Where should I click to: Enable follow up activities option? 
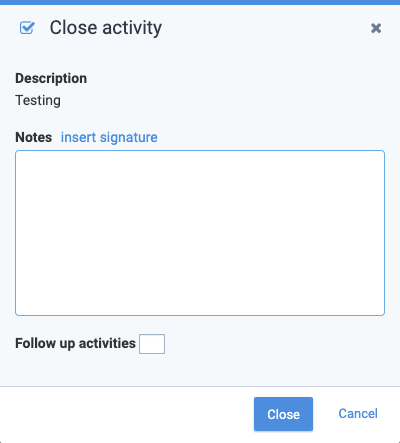pyautogui.click(x=152, y=344)
